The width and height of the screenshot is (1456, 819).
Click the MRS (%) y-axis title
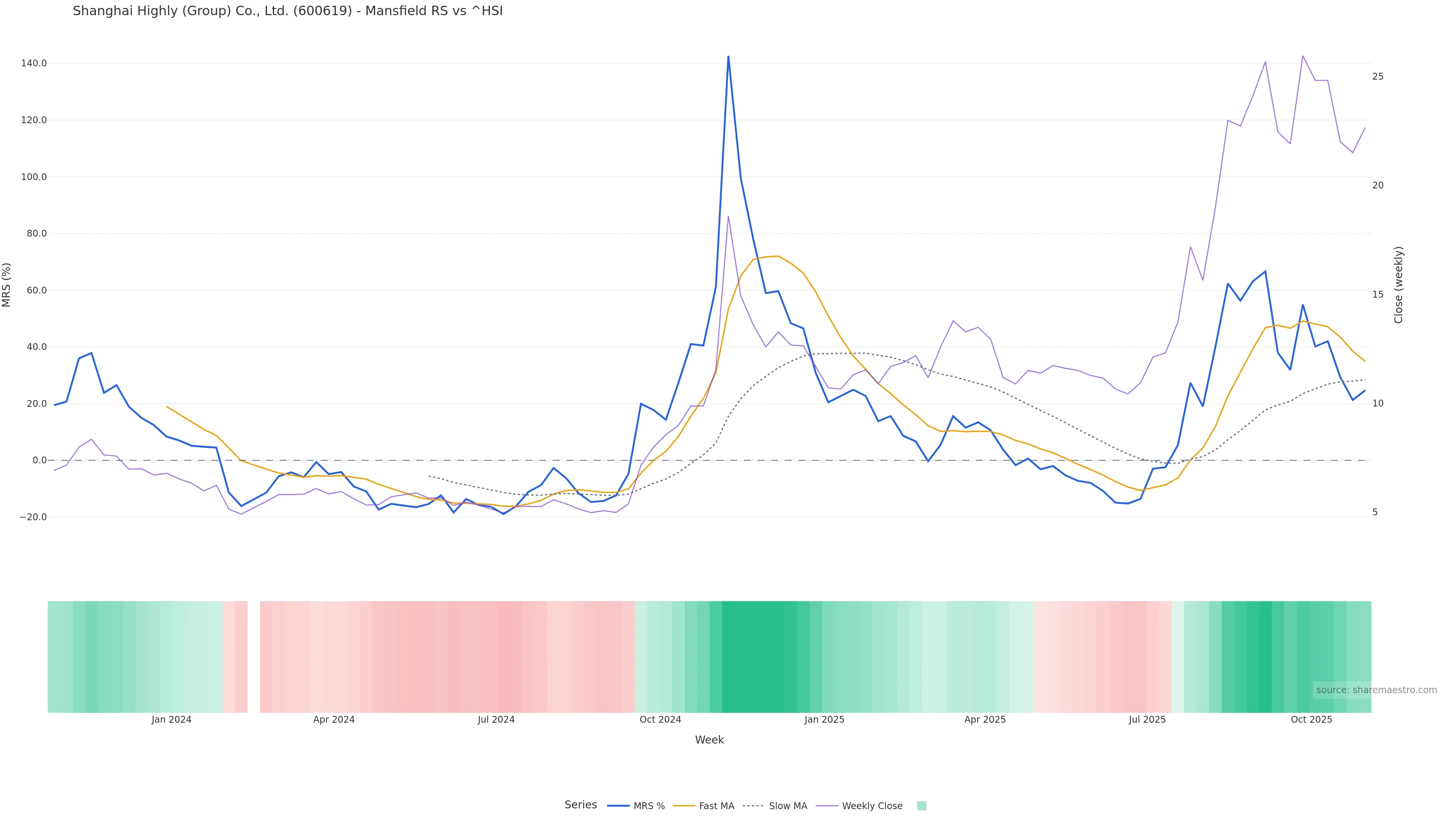pyautogui.click(x=7, y=284)
